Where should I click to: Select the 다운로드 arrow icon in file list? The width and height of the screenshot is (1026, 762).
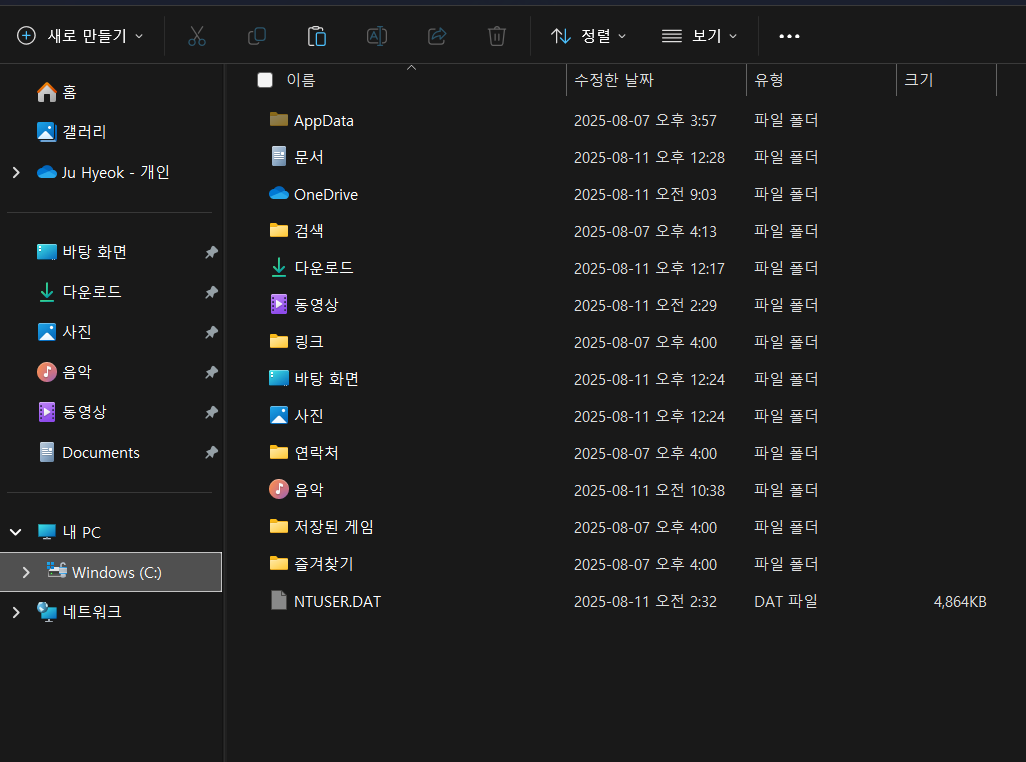point(279,268)
